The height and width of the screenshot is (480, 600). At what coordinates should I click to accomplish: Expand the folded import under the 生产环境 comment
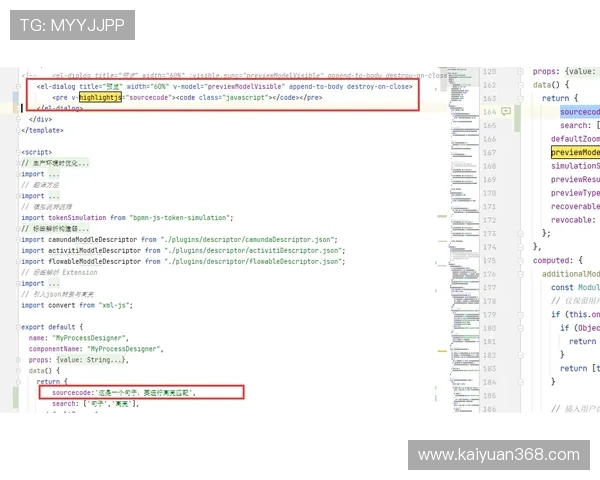point(52,173)
